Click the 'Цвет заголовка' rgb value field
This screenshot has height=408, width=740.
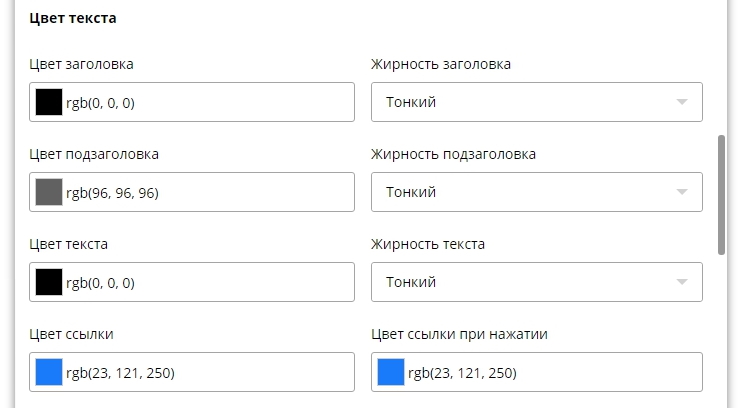tap(205, 102)
